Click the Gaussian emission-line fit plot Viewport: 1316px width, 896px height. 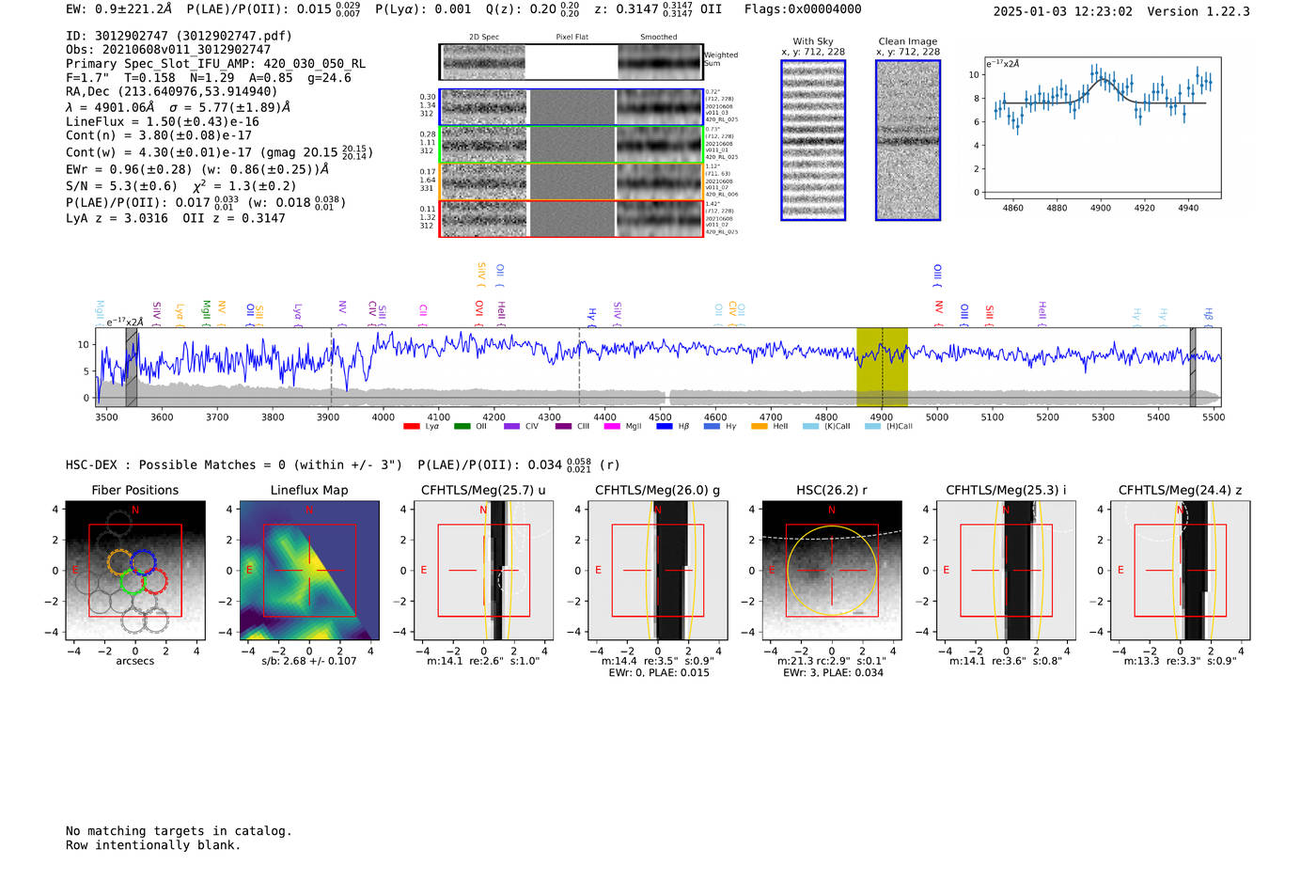(1103, 128)
